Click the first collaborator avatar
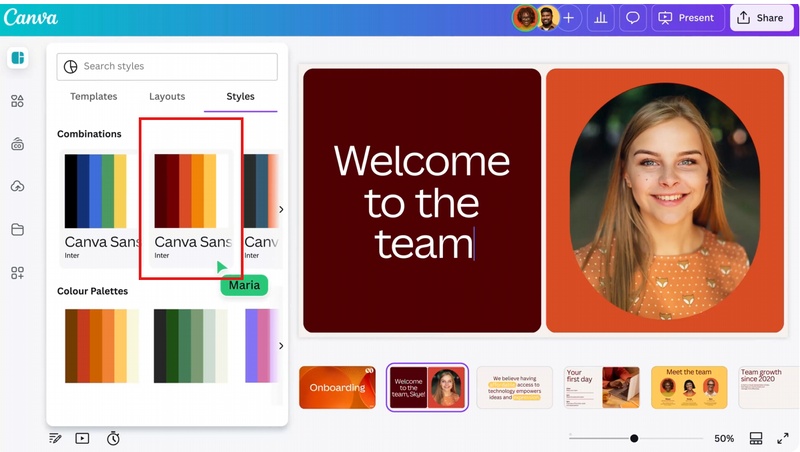 [524, 18]
